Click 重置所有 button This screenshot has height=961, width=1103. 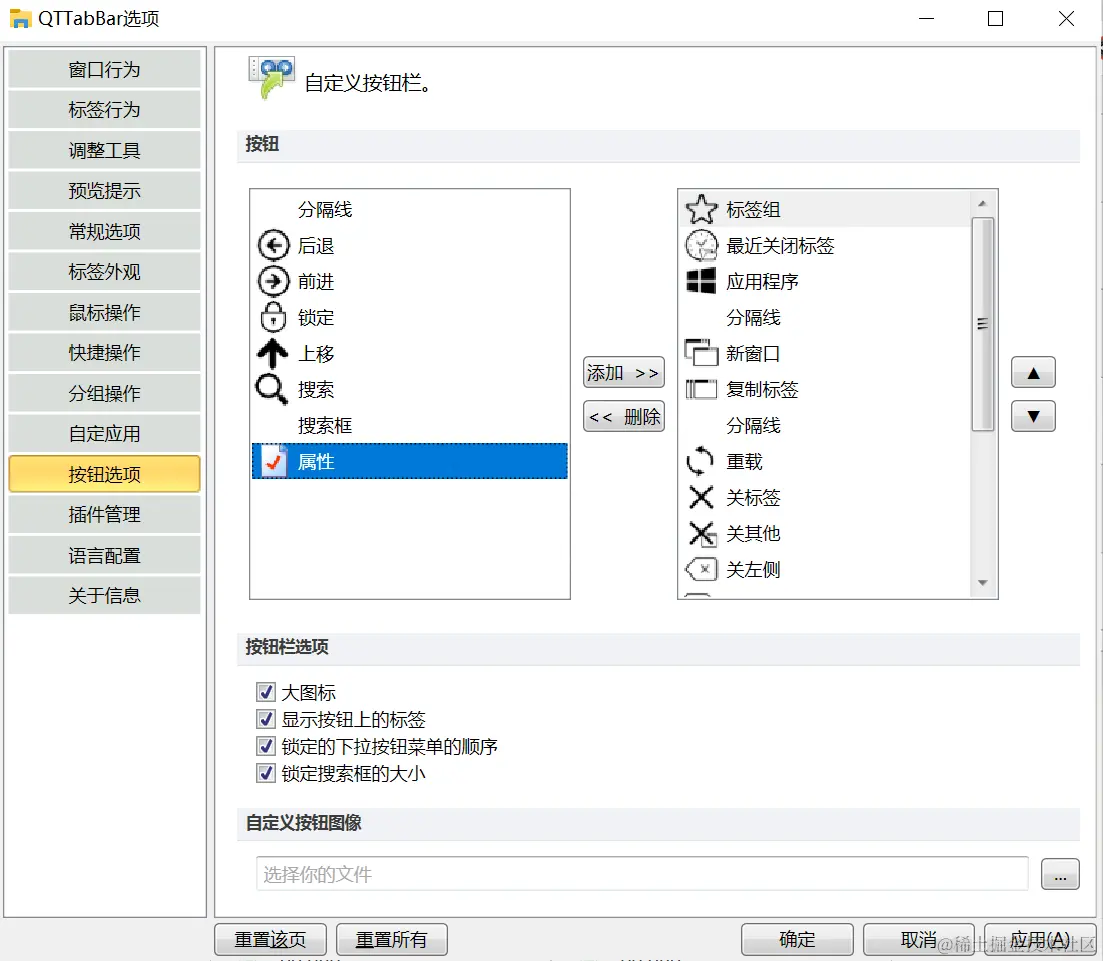pyautogui.click(x=391, y=939)
